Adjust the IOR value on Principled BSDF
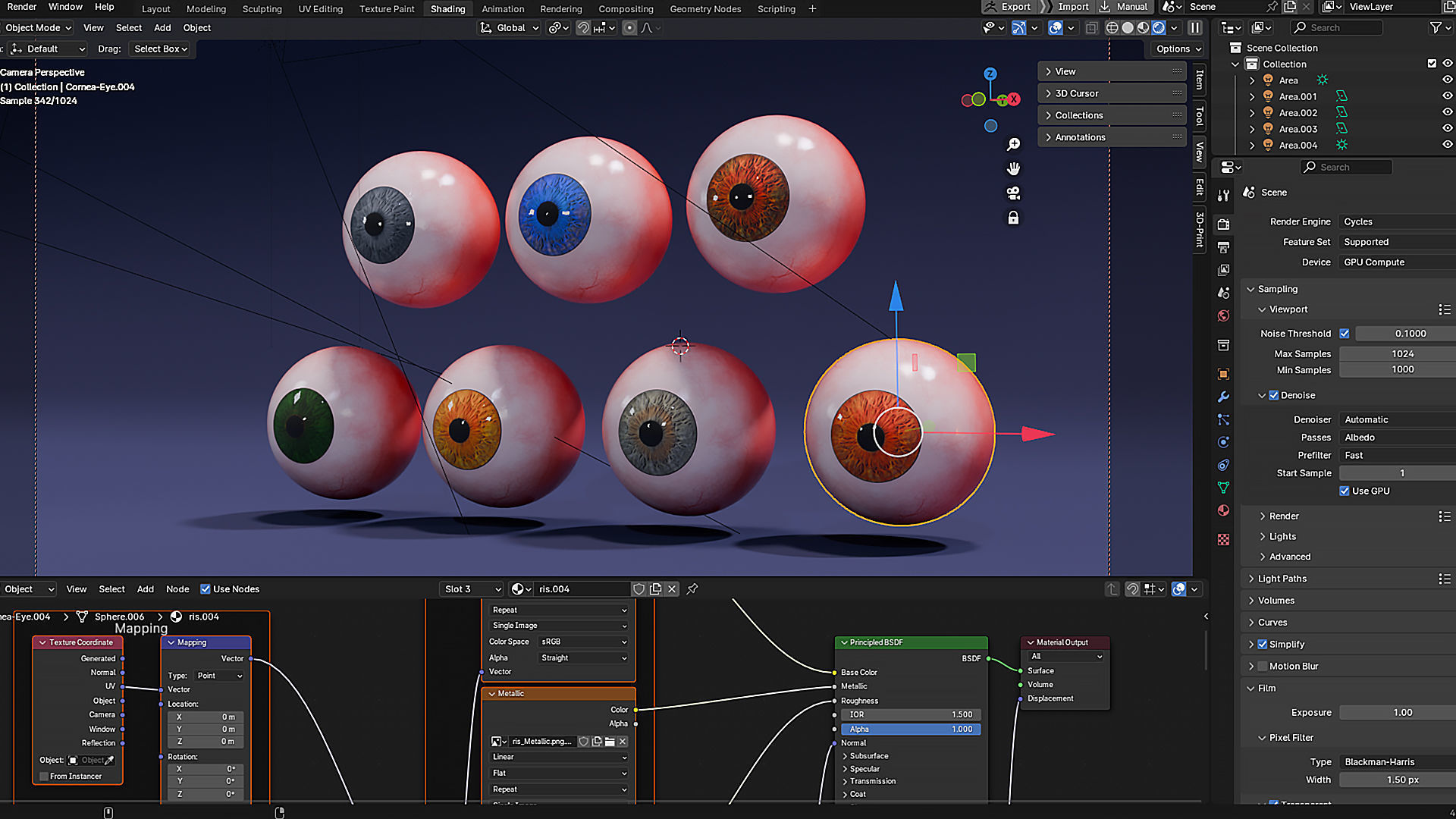This screenshot has width=1456, height=819. (911, 715)
